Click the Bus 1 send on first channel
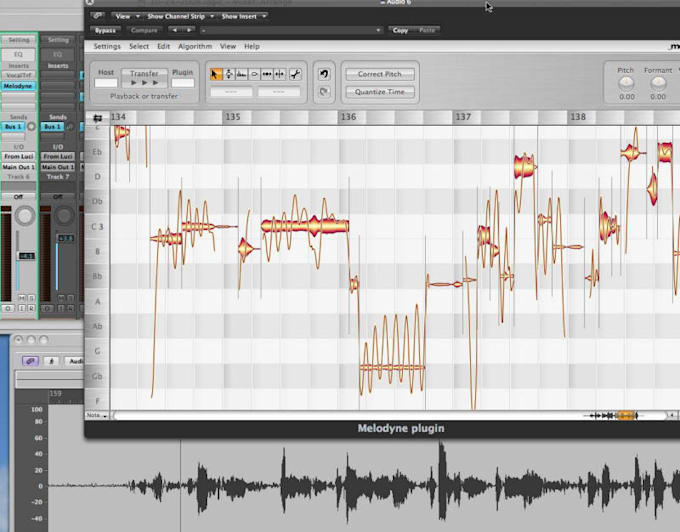 tap(14, 127)
